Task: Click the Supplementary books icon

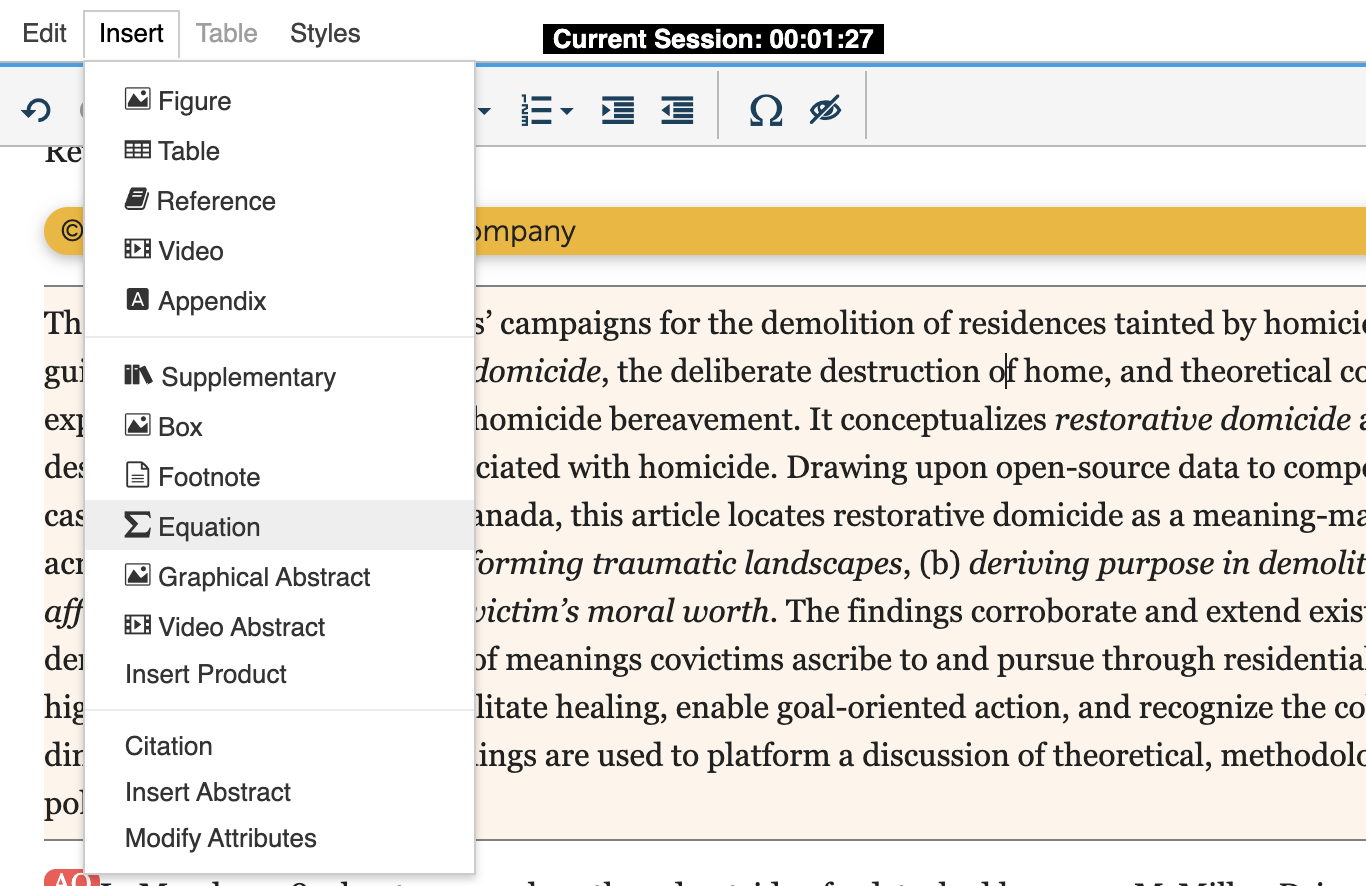Action: pos(138,375)
